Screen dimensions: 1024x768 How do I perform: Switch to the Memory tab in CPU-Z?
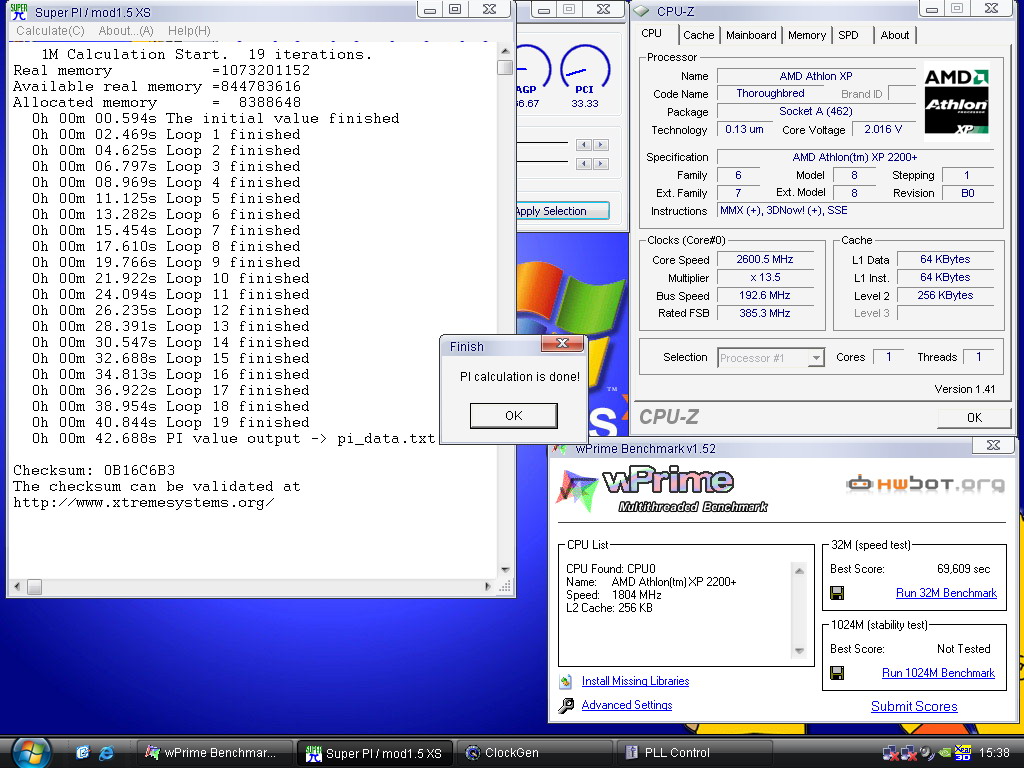(x=807, y=35)
